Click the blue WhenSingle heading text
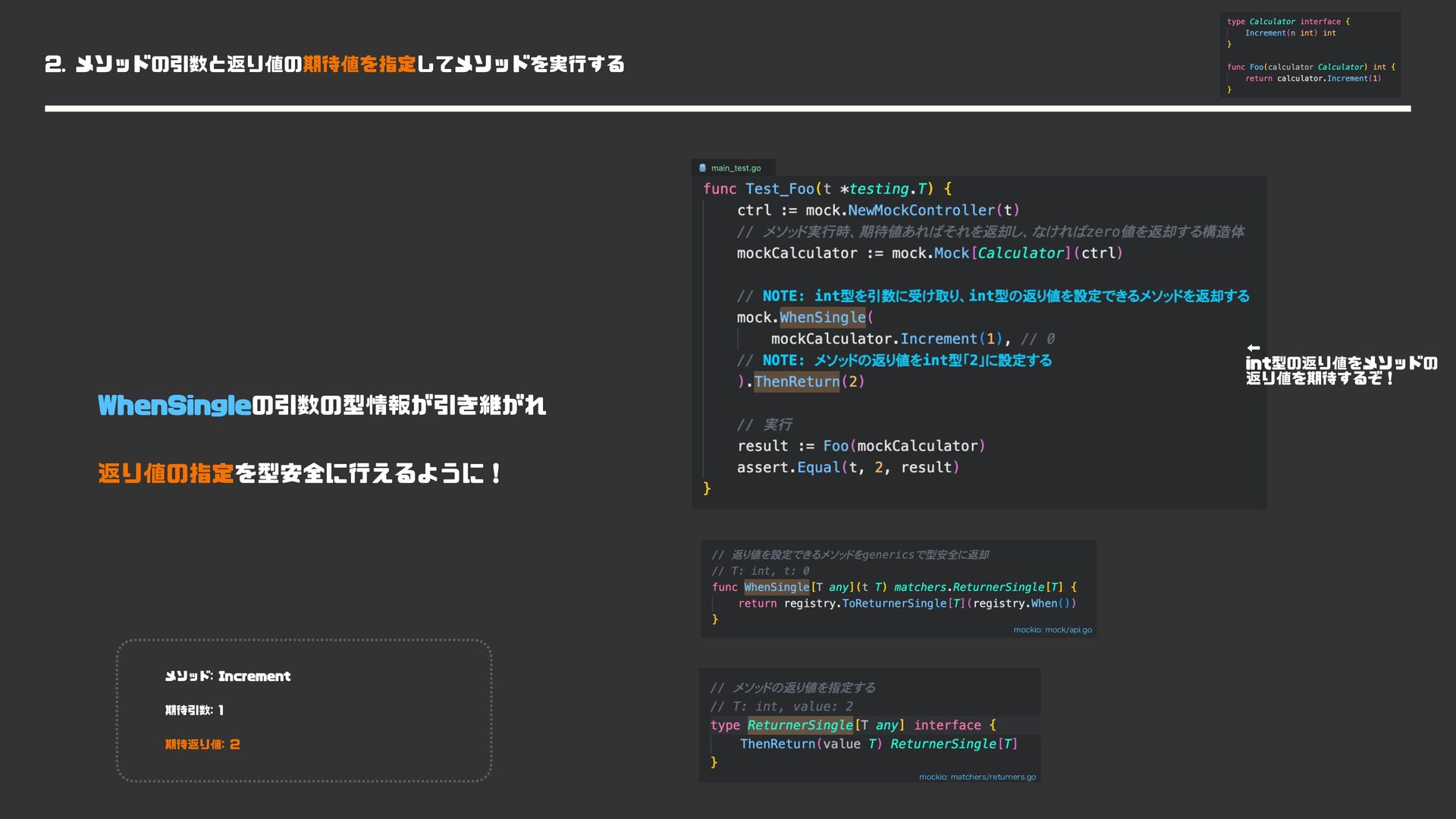 click(174, 406)
